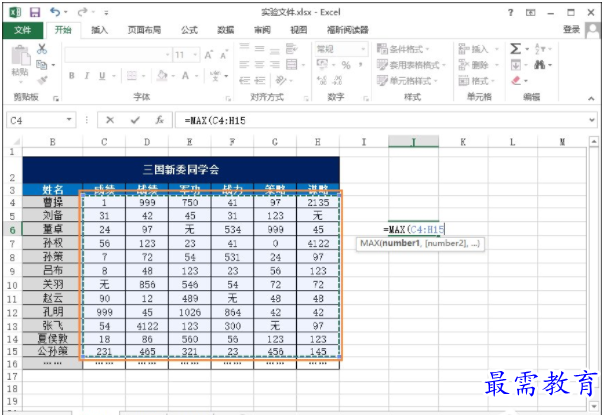Decrease indent icon
The image size is (606, 415).
(244, 80)
